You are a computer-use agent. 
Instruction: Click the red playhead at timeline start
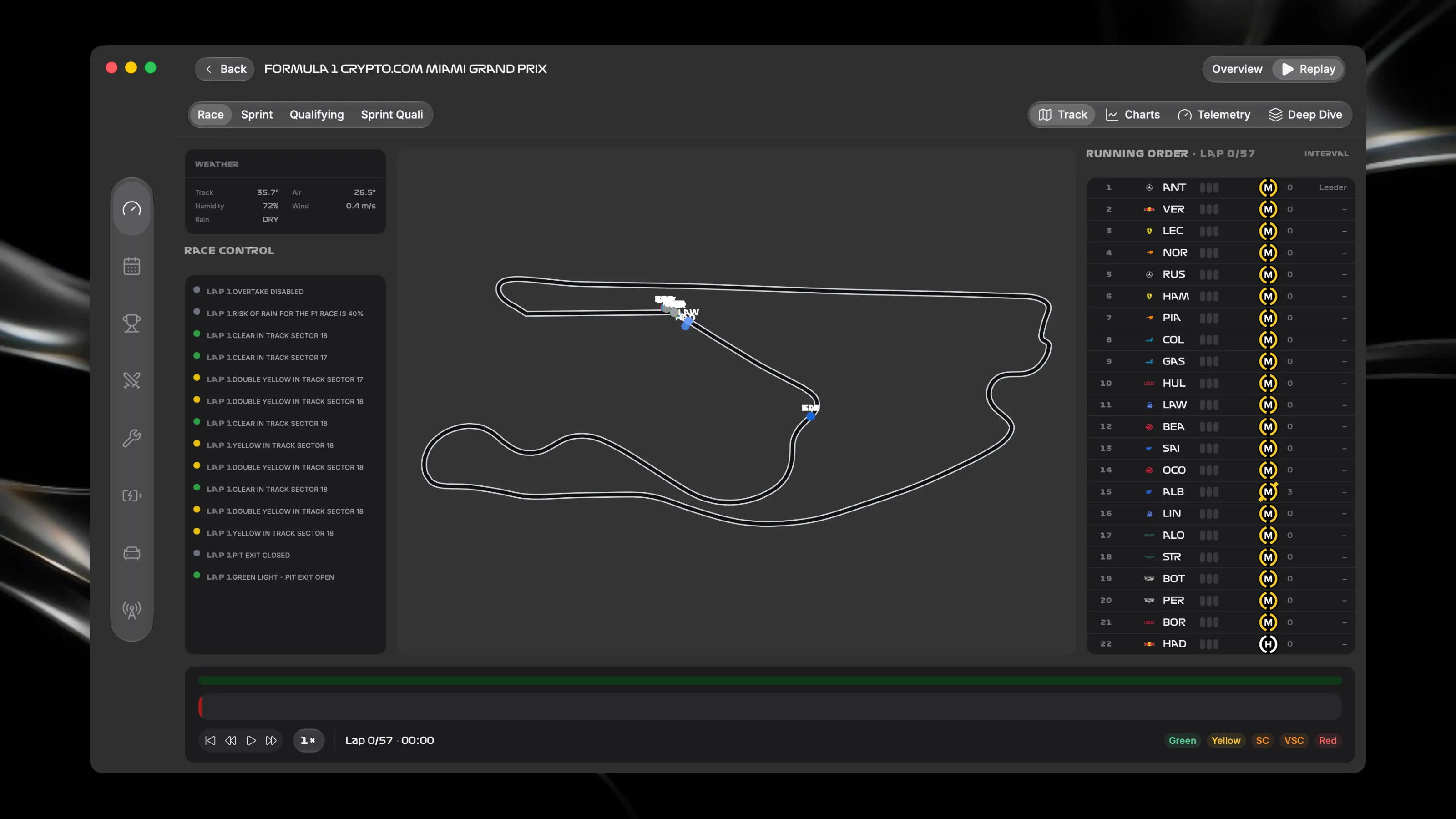click(201, 707)
